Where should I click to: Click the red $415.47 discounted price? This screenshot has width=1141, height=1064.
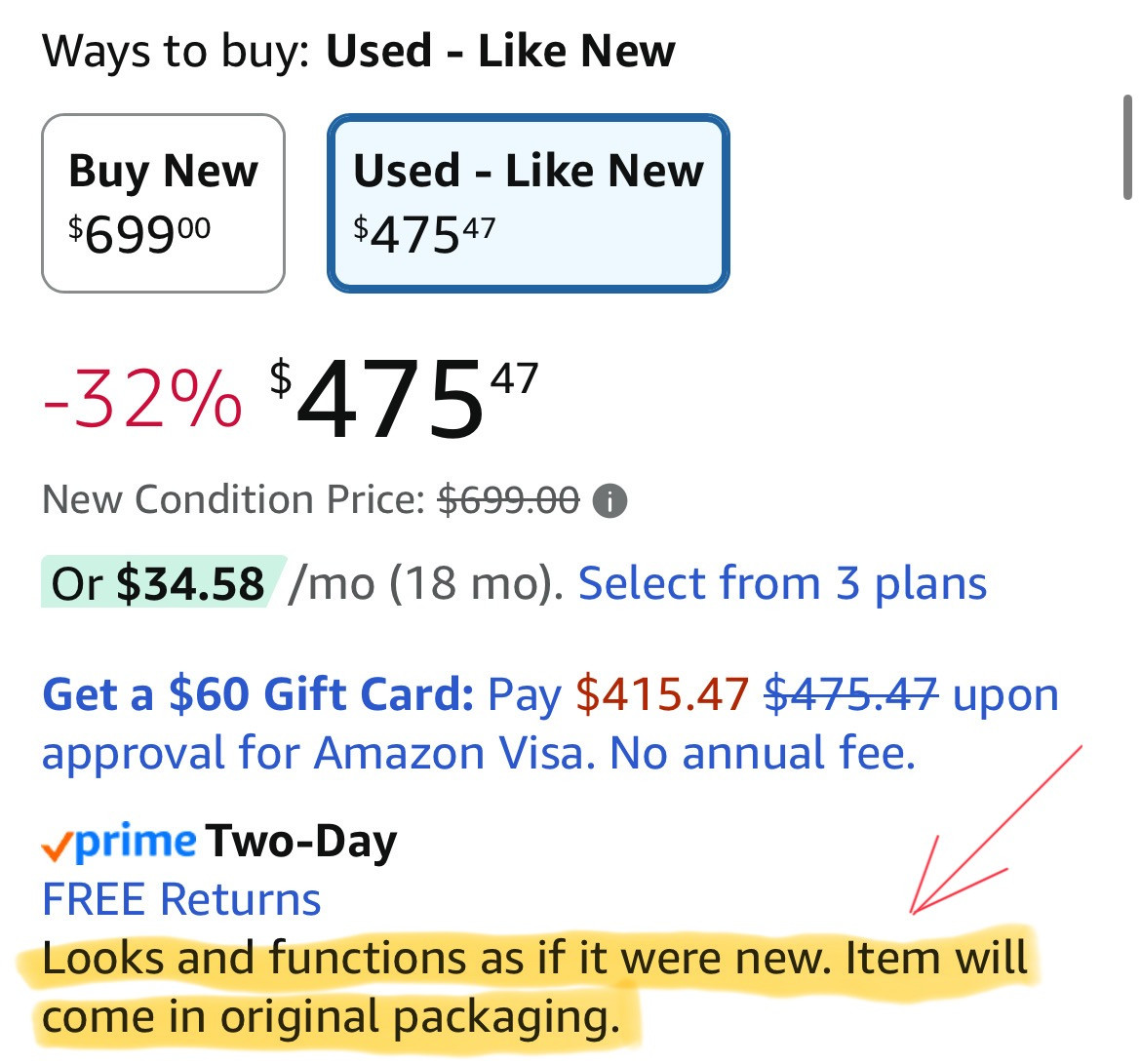point(662,695)
